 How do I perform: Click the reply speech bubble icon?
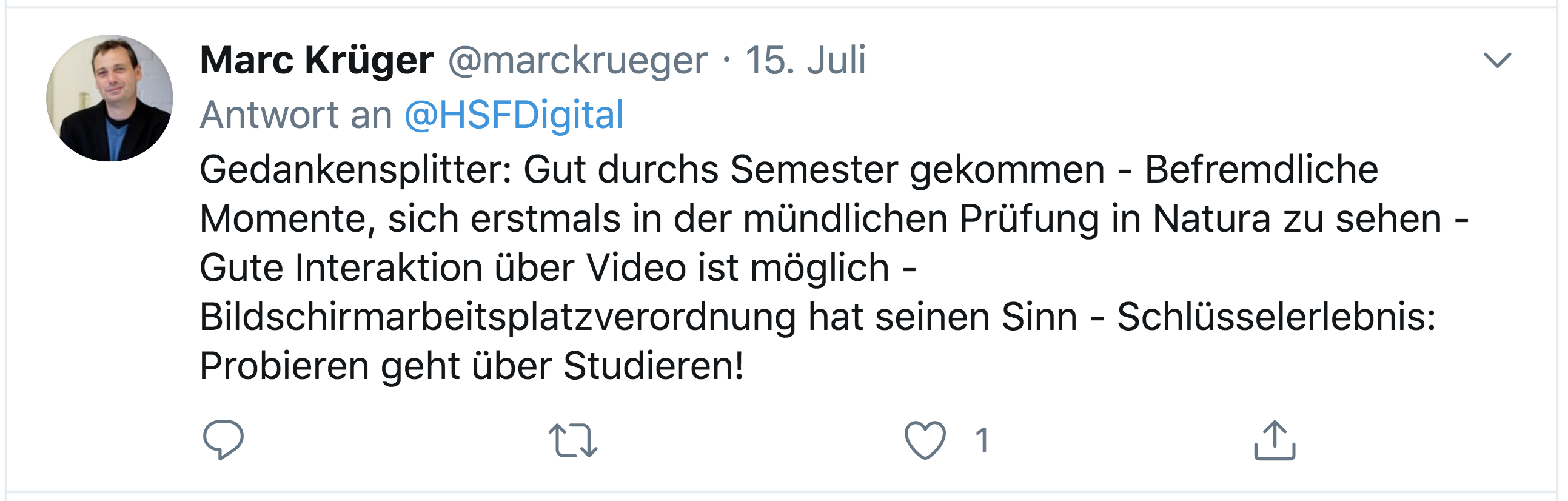point(223,440)
